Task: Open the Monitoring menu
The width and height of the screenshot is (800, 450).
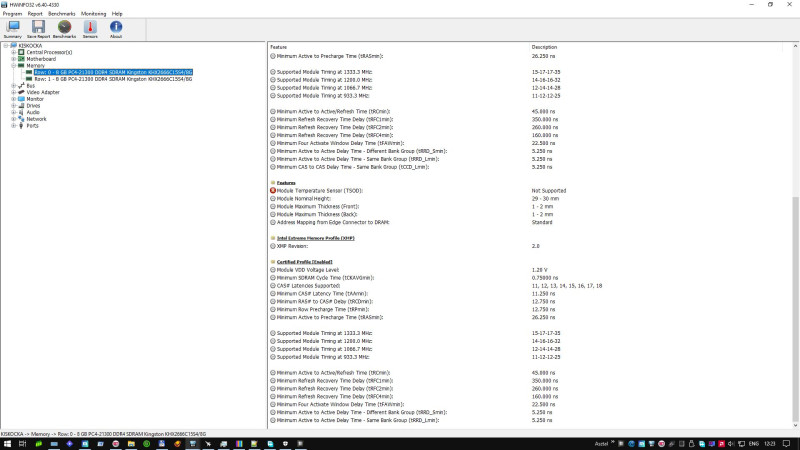Action: [93, 14]
